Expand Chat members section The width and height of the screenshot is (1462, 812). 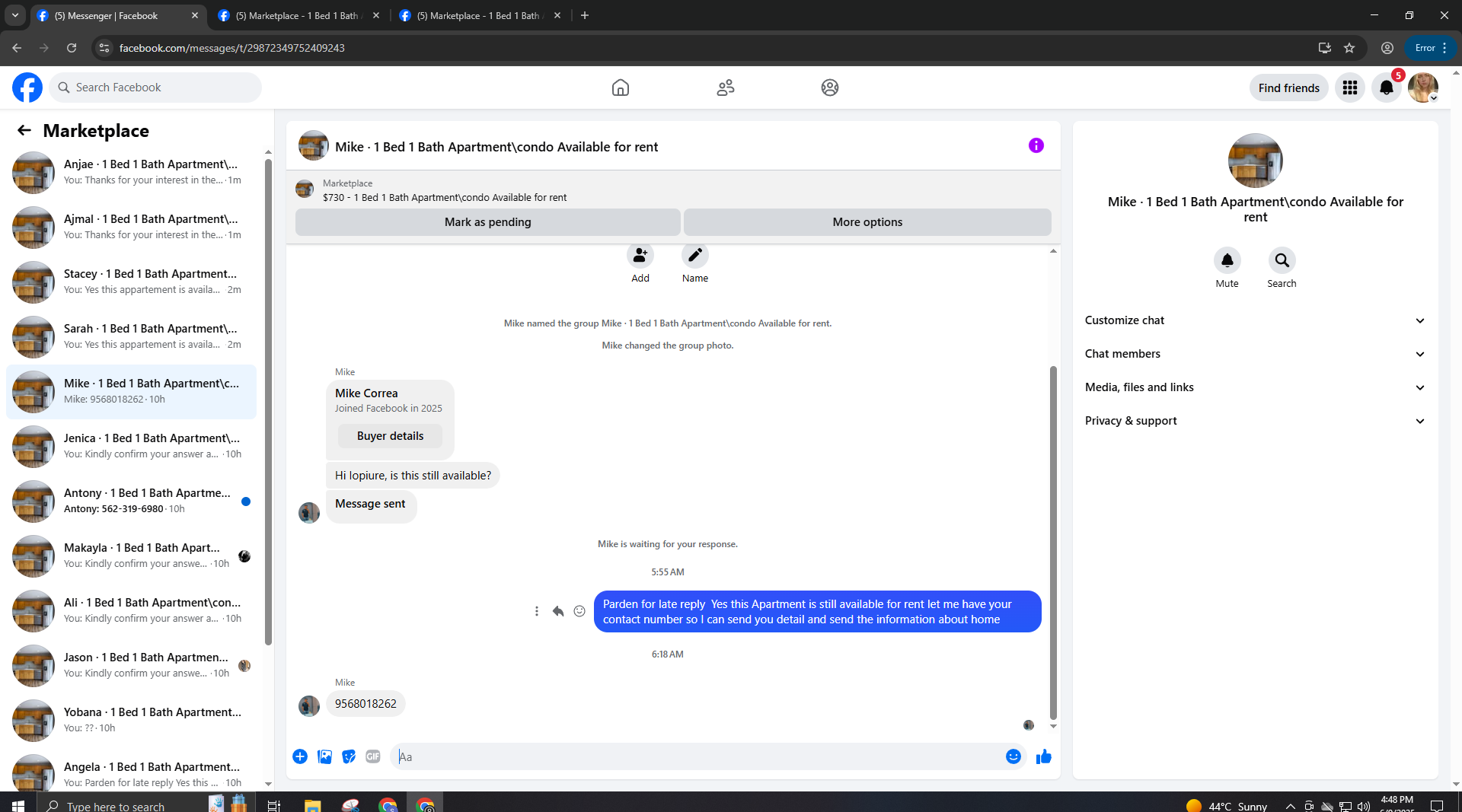click(x=1256, y=354)
